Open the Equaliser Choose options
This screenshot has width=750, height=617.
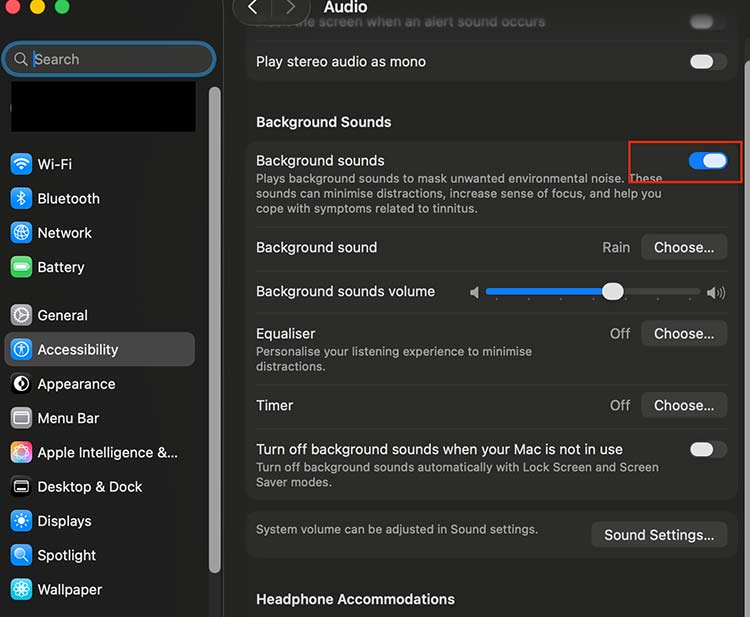click(683, 334)
